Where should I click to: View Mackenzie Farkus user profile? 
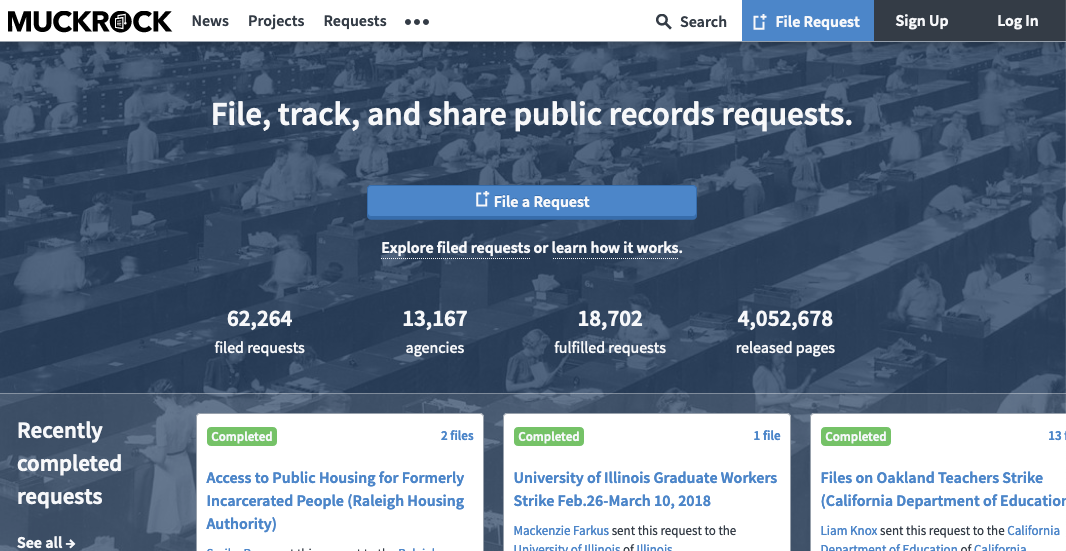coord(561,530)
